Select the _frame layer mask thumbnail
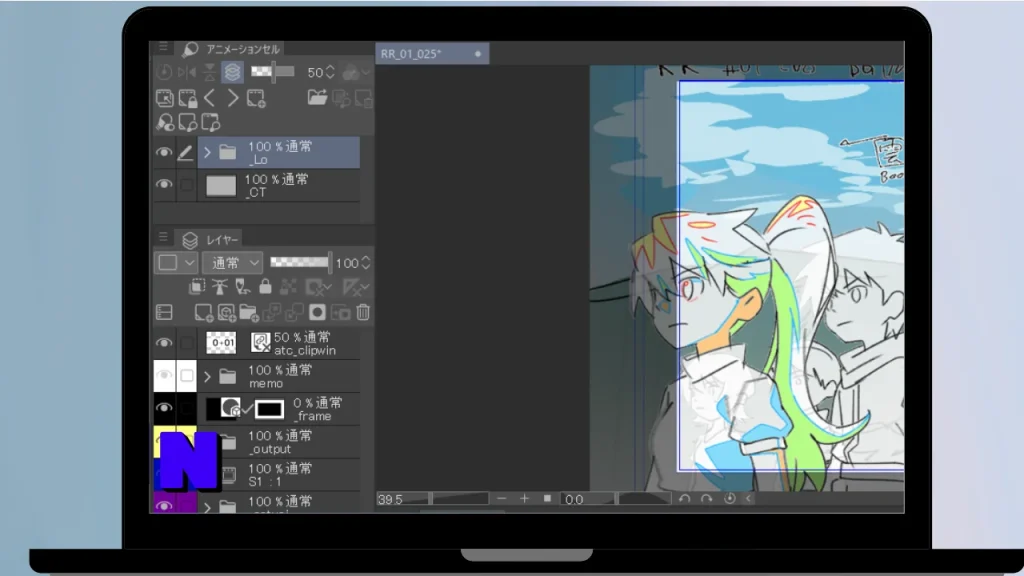The image size is (1024, 576). point(269,409)
